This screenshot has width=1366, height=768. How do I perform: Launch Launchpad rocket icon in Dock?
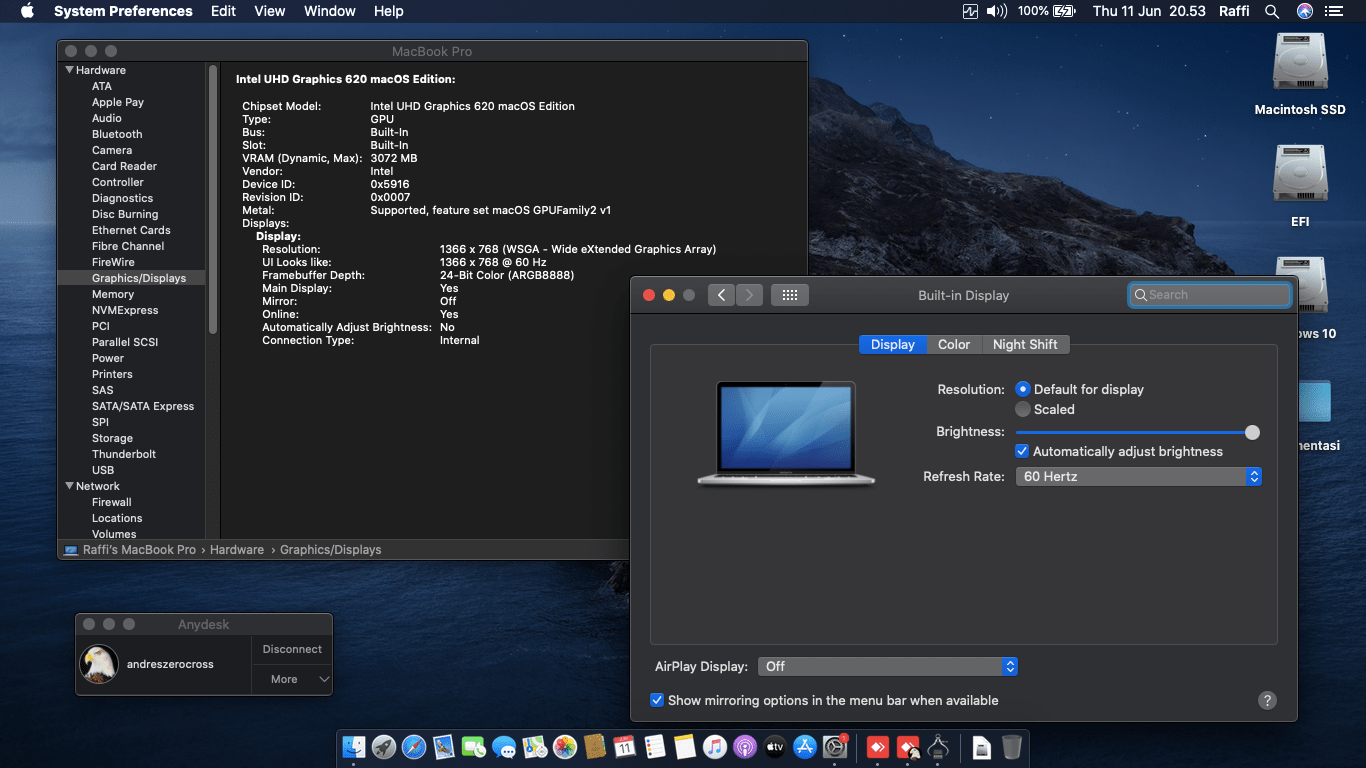384,746
